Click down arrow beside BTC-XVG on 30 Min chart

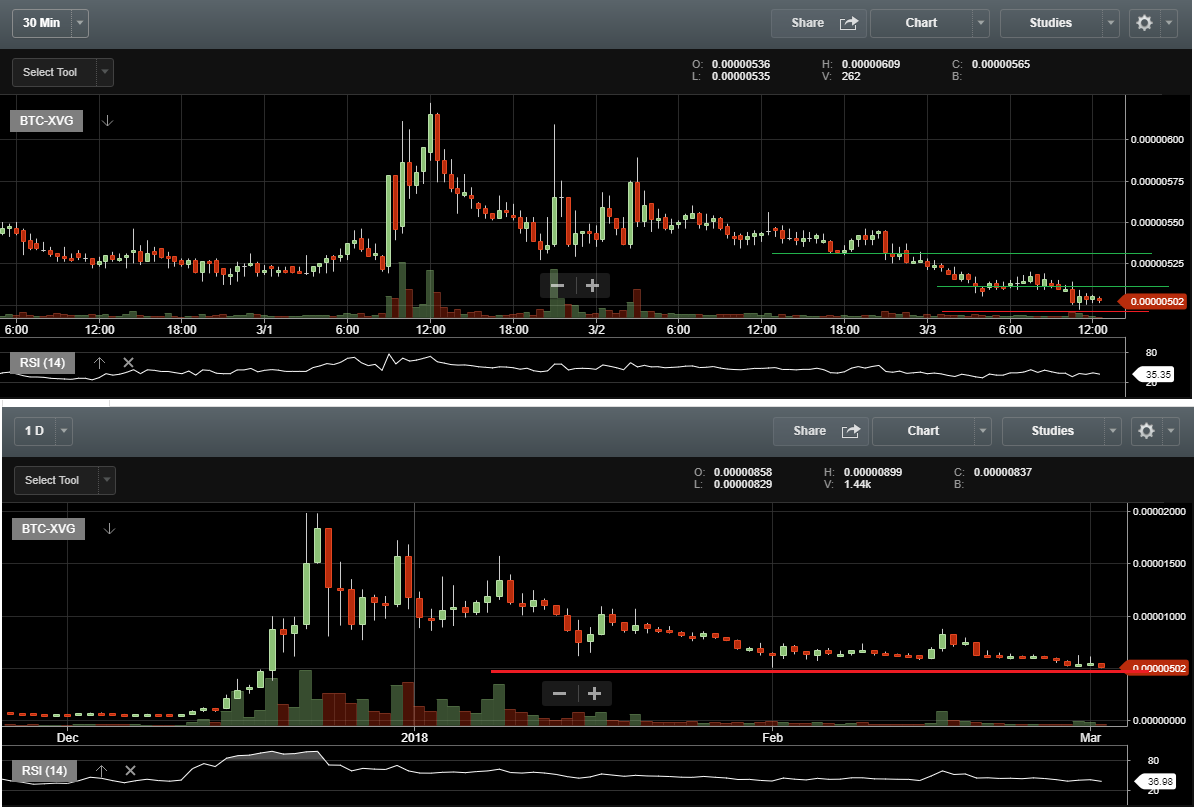(107, 120)
